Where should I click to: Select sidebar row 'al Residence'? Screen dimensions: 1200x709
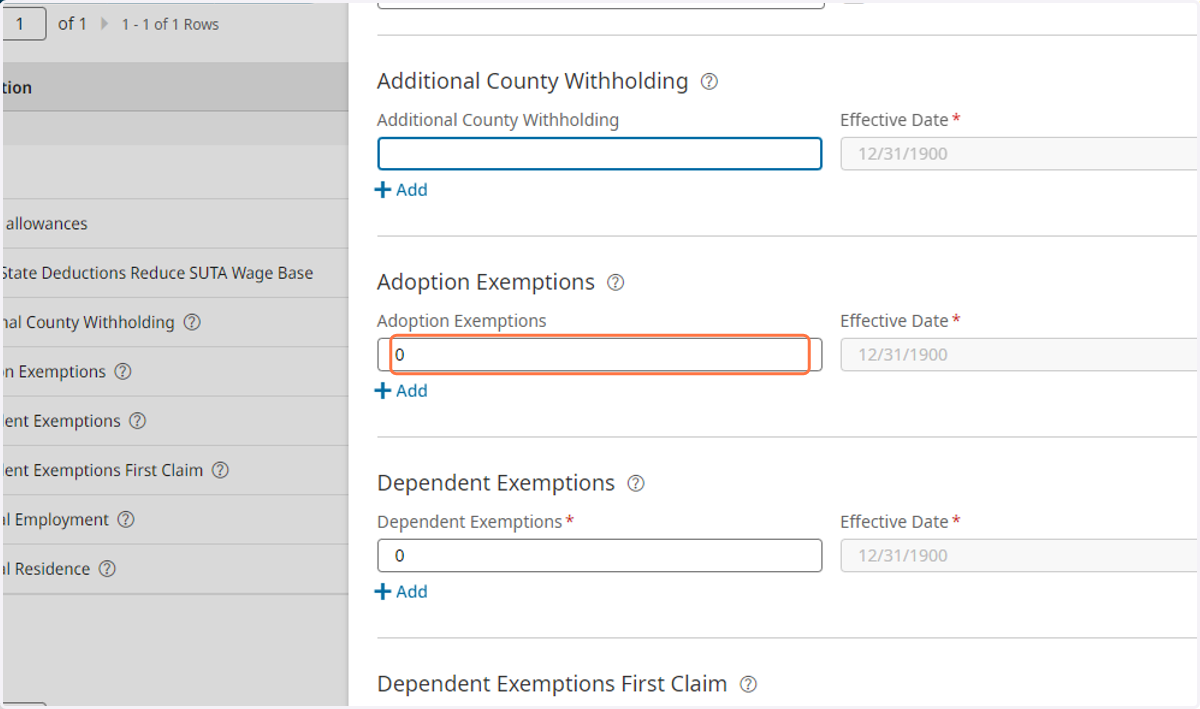[174, 569]
